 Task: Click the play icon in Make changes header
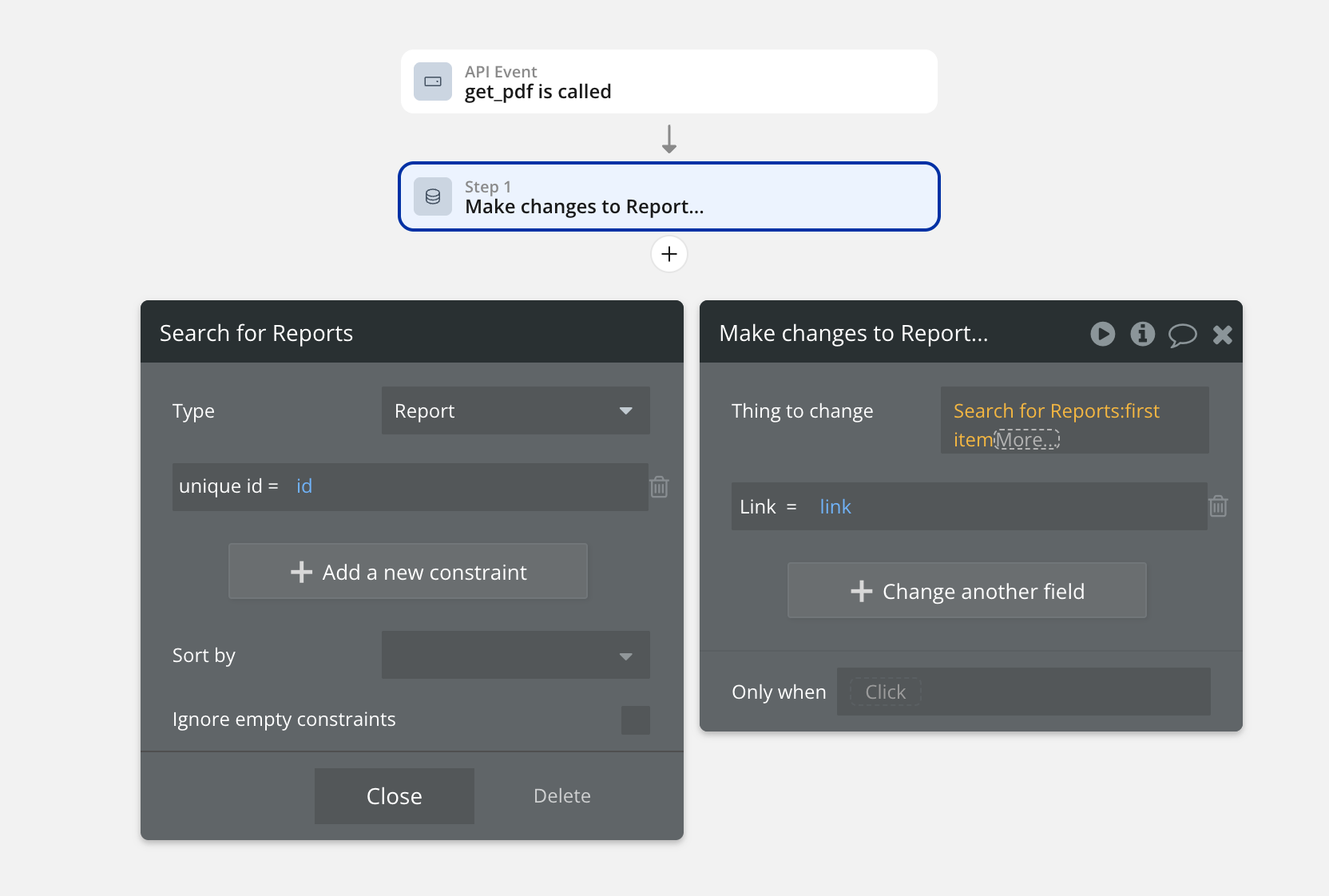click(1103, 334)
